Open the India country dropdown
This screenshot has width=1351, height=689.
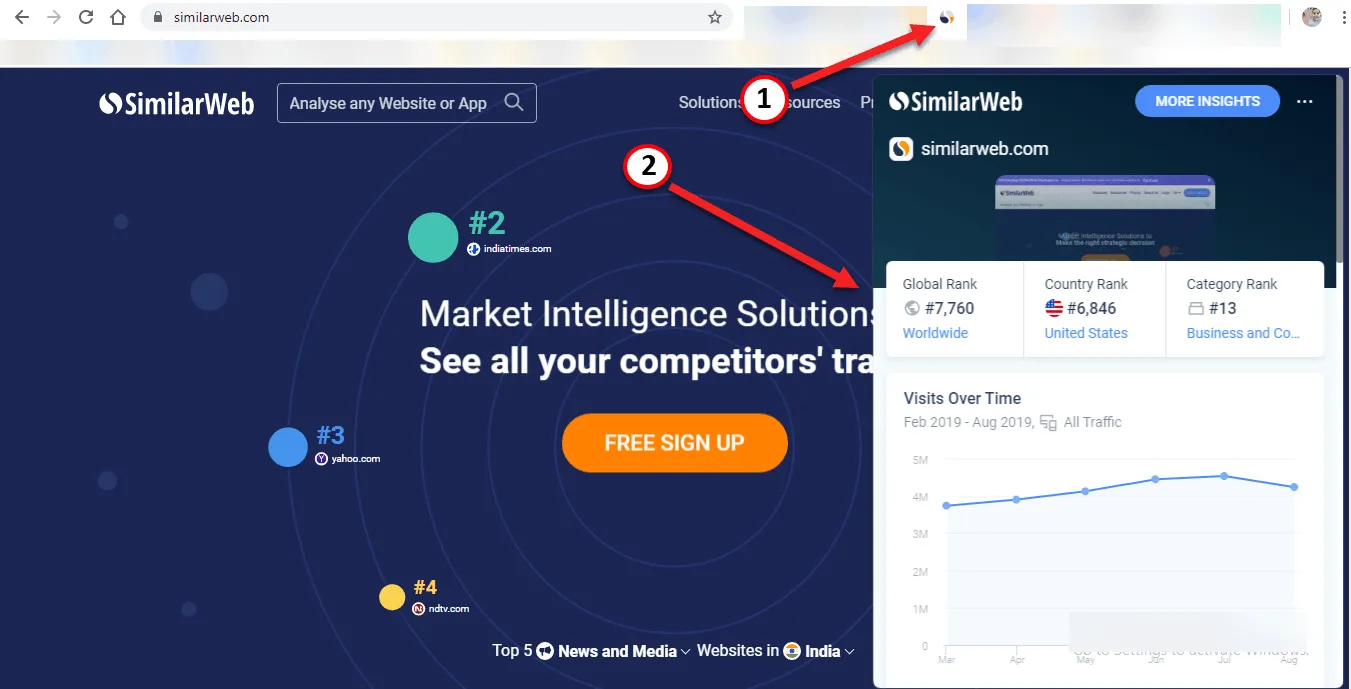tap(830, 651)
